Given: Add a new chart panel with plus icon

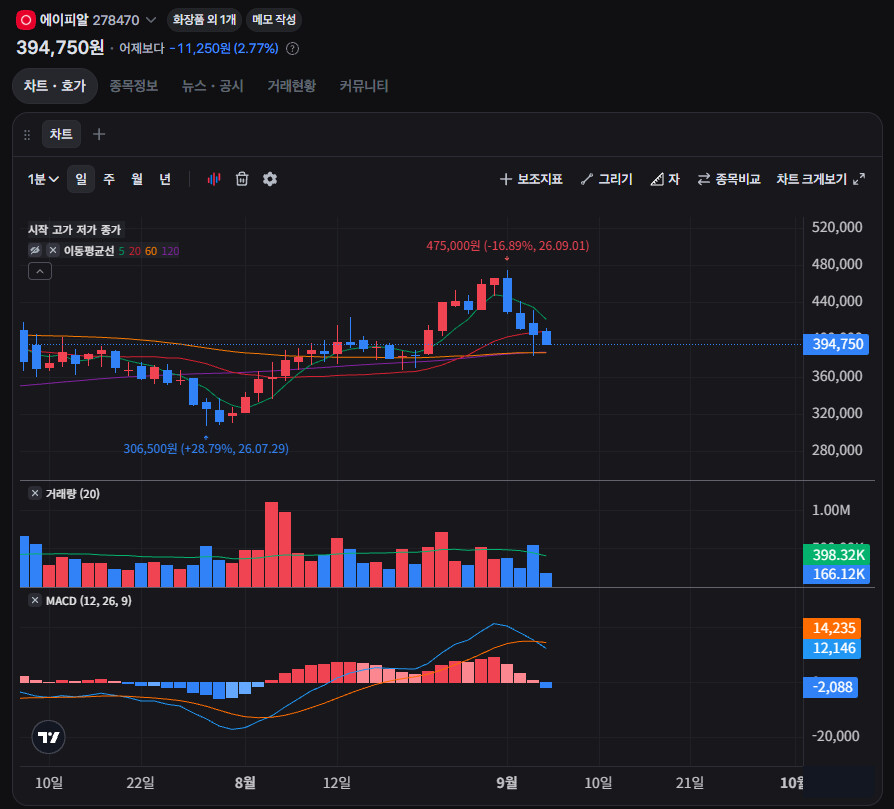Looking at the screenshot, I should pos(99,134).
